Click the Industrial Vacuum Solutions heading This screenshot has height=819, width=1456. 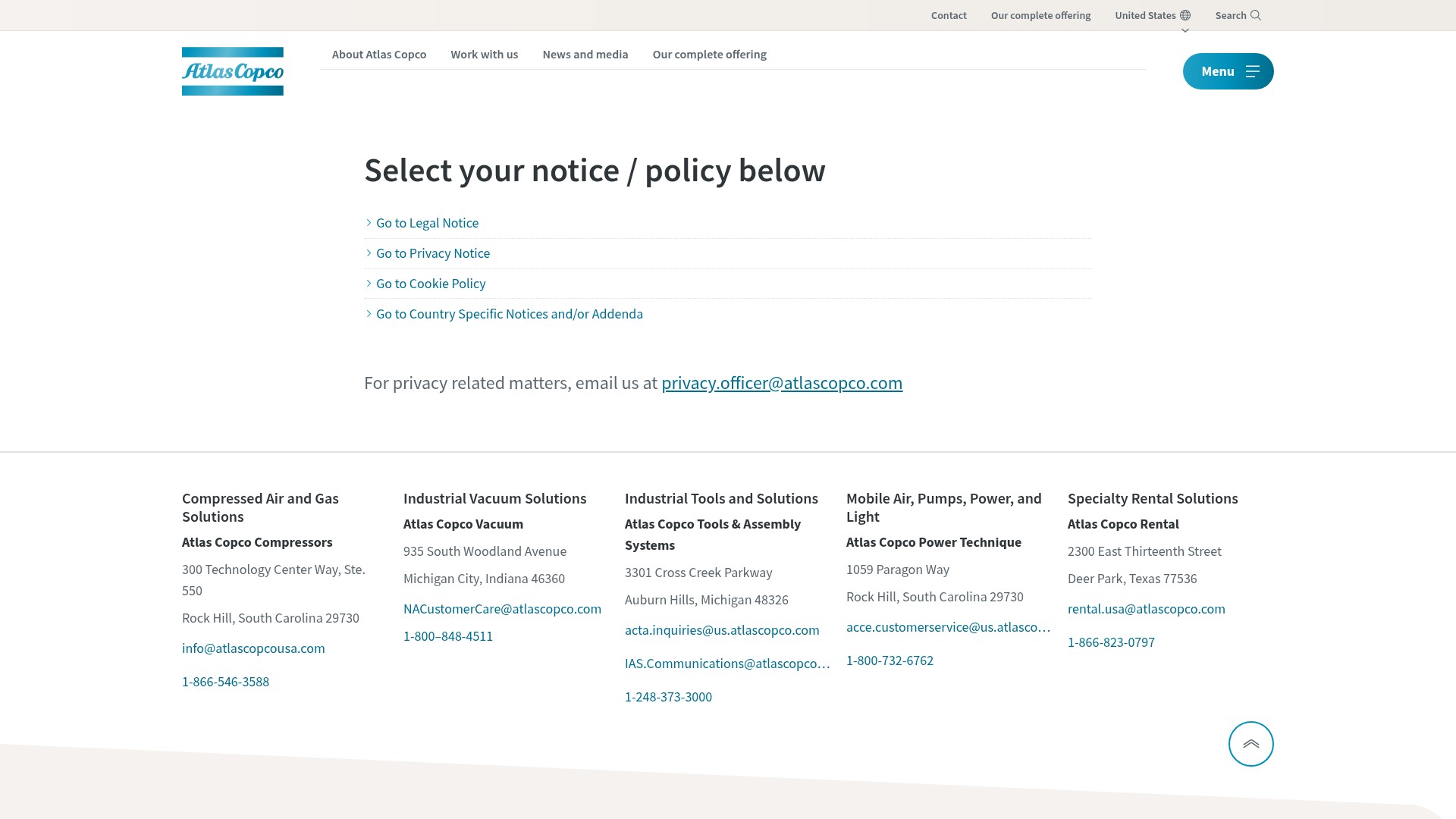(495, 498)
